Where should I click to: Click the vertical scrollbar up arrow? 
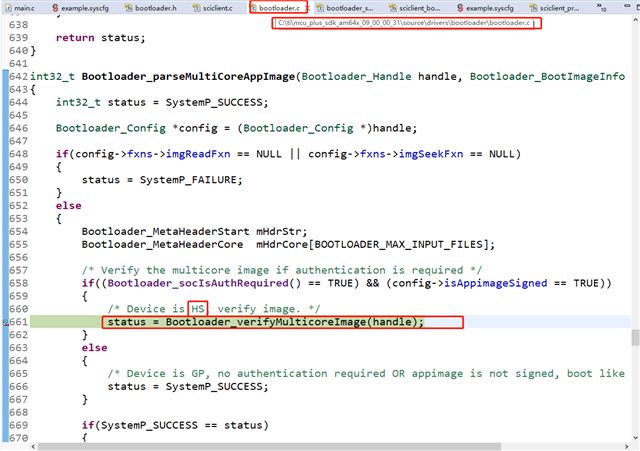(x=636, y=19)
